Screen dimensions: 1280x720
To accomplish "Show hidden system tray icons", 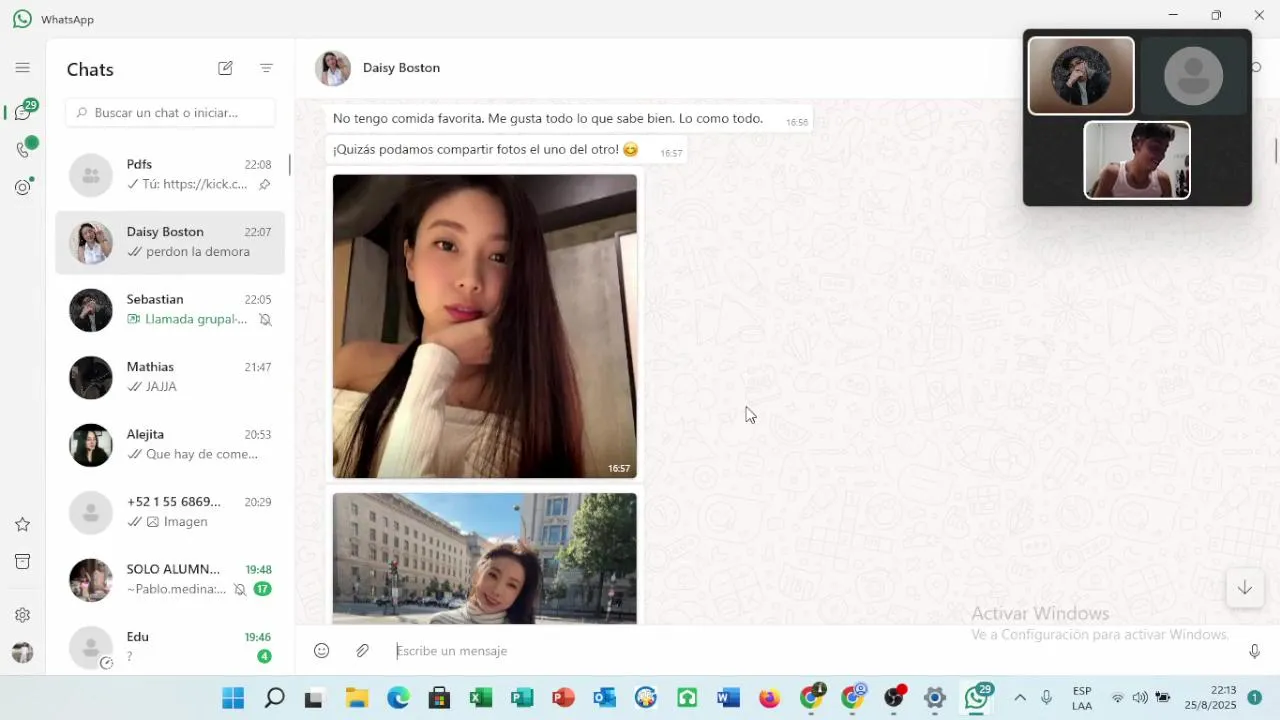I will coord(1020,698).
